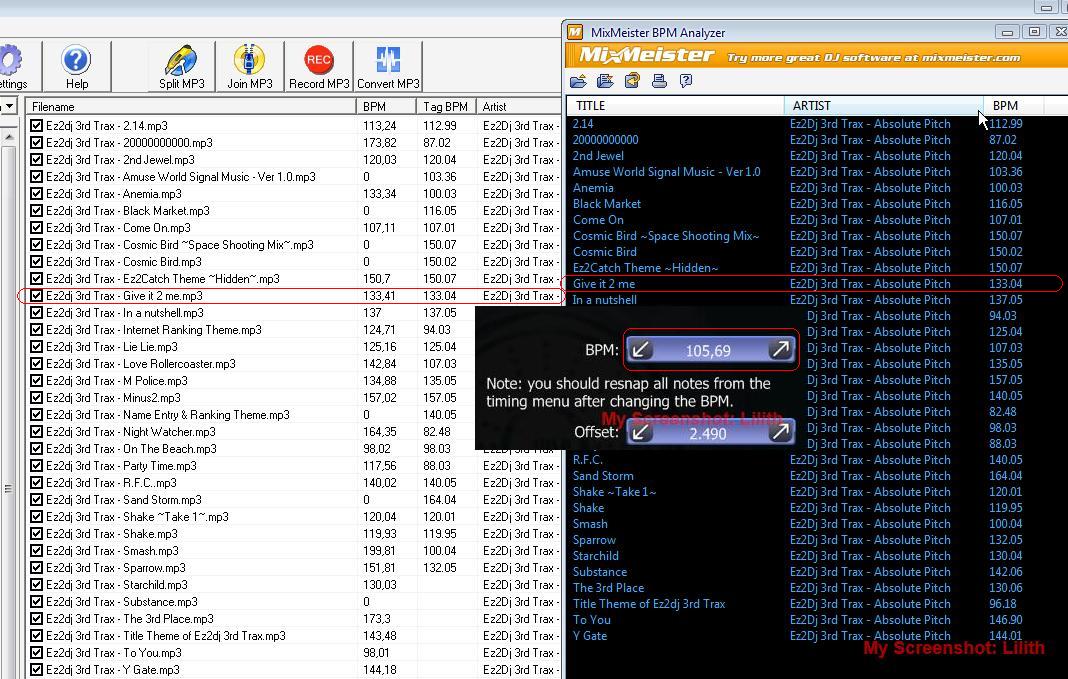
Task: Uncheck the Give it 2 me.mp3 checkbox
Action: [36, 296]
